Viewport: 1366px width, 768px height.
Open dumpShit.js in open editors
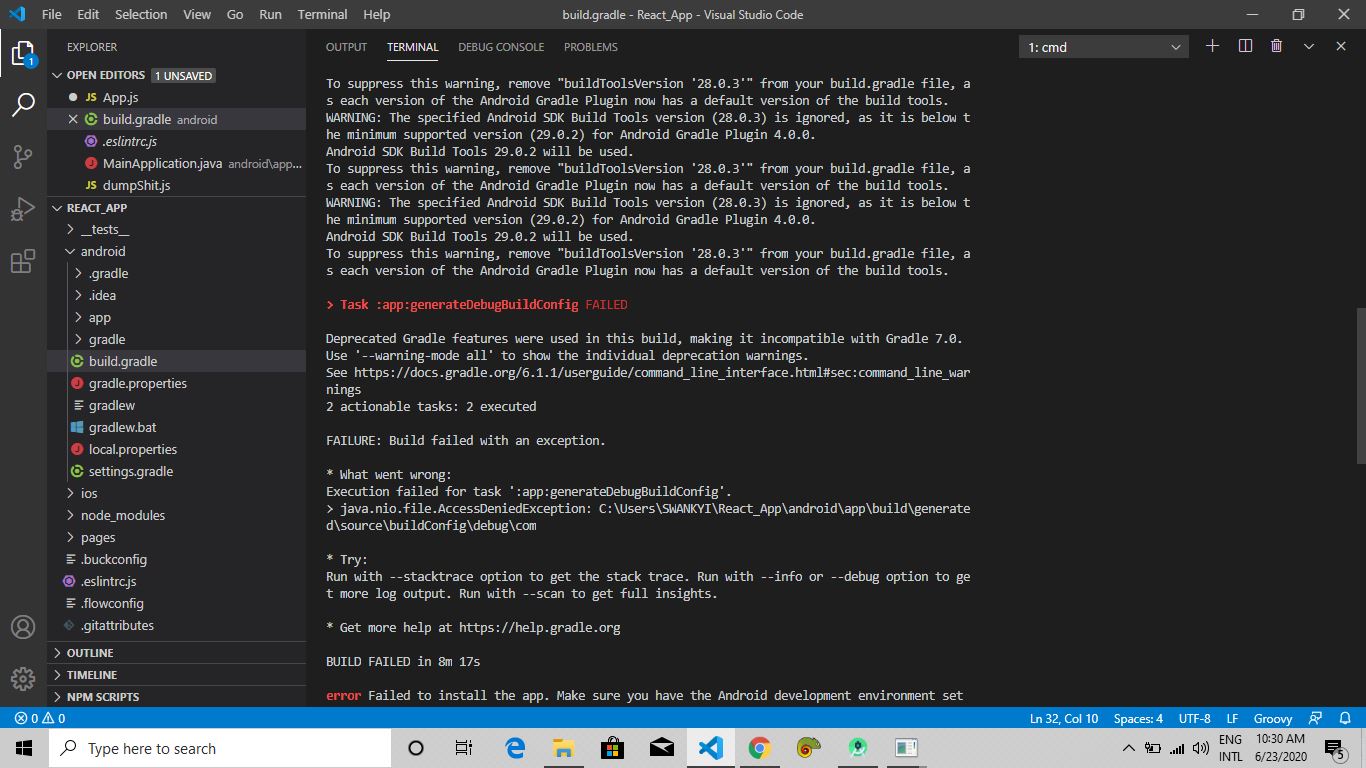(x=176, y=185)
